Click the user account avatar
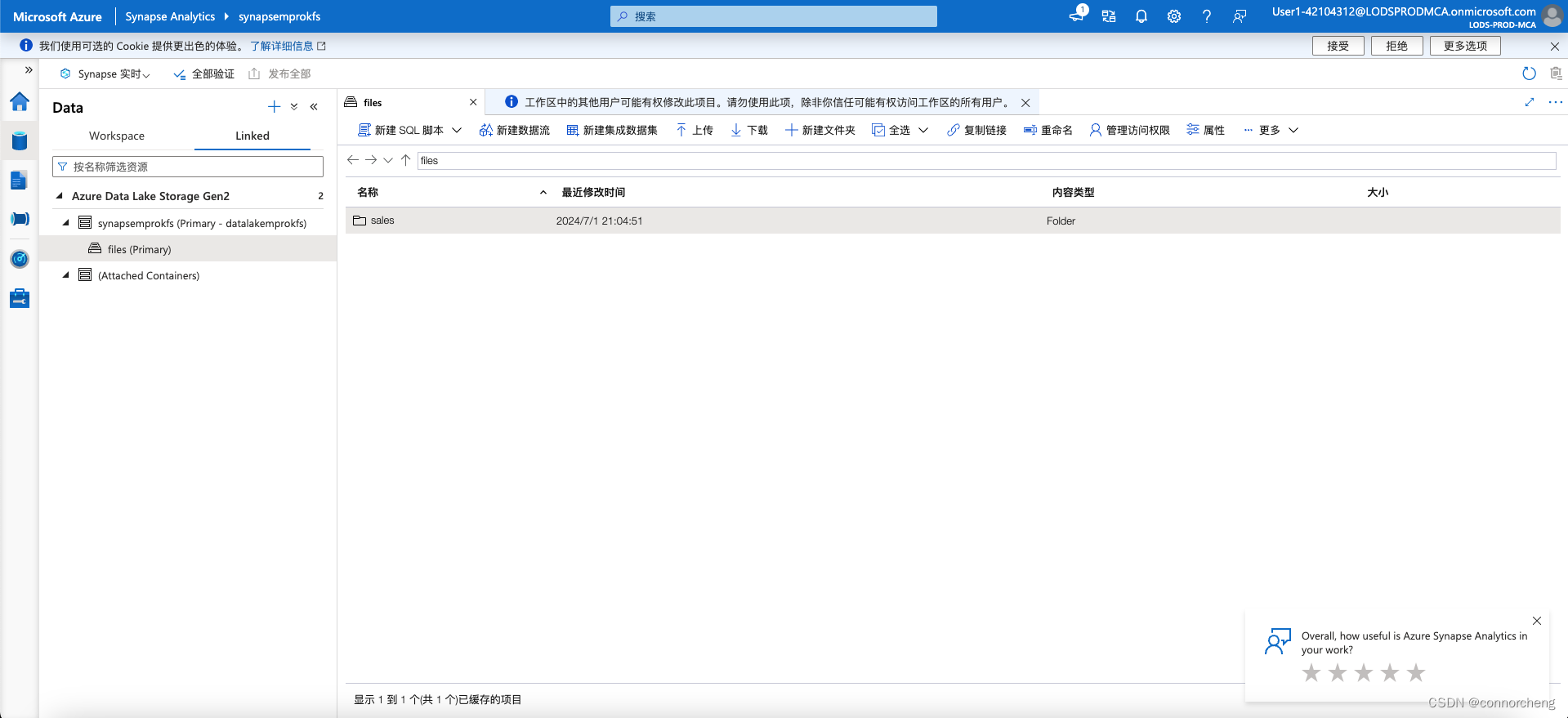The image size is (1568, 718). pos(1552,16)
